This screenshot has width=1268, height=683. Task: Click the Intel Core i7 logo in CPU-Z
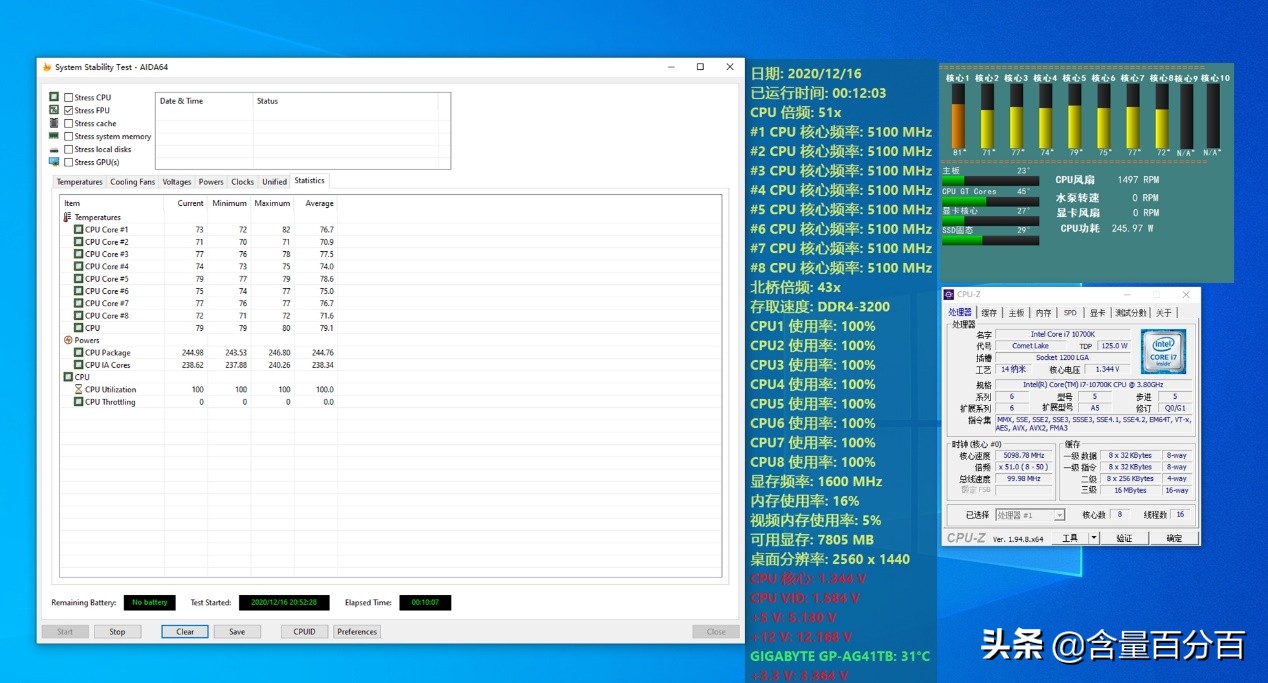click(1163, 352)
